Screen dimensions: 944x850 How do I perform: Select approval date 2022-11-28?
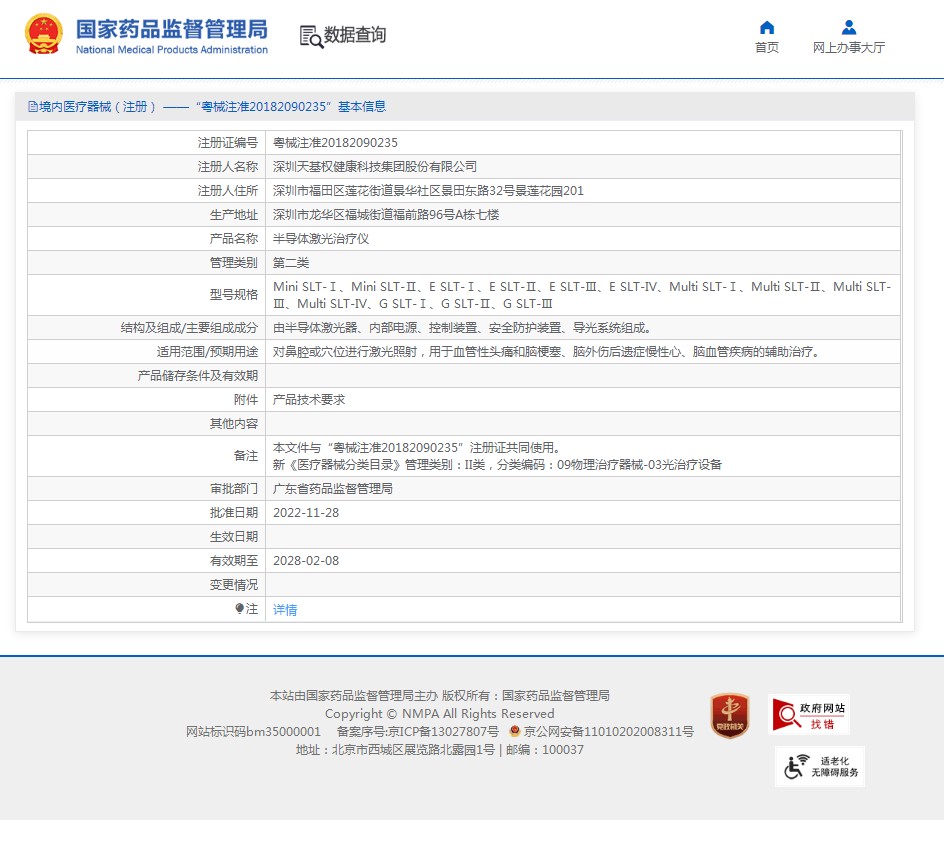click(x=306, y=513)
